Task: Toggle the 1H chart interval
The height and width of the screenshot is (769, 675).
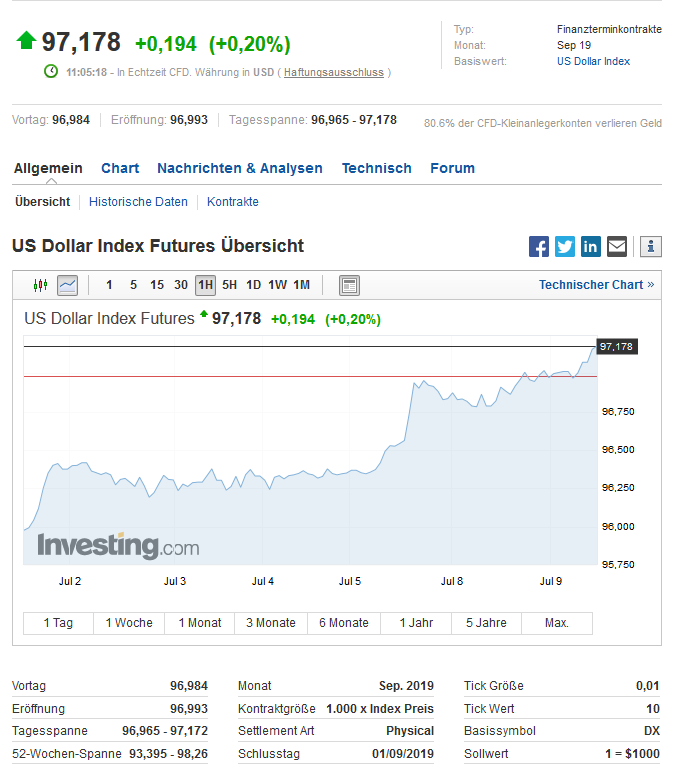Action: tap(205, 285)
